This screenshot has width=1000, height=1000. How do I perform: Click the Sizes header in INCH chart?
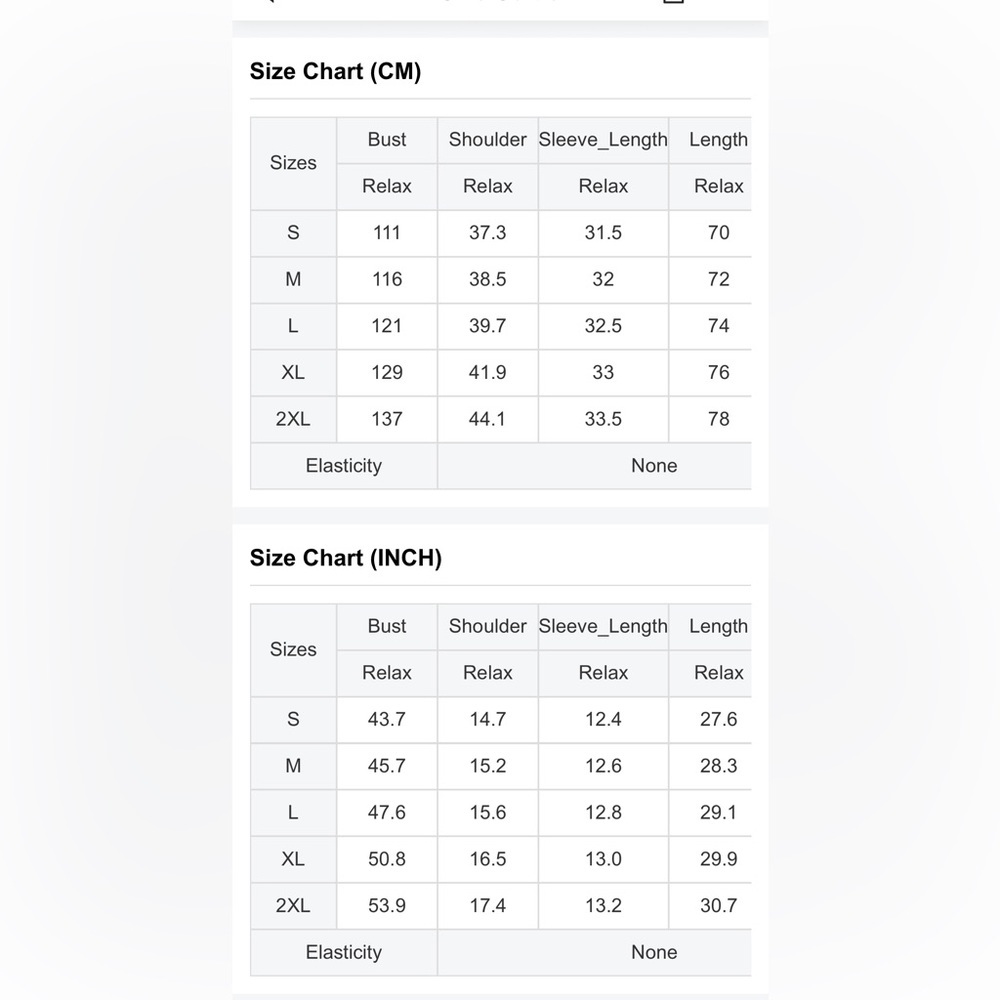click(x=293, y=650)
